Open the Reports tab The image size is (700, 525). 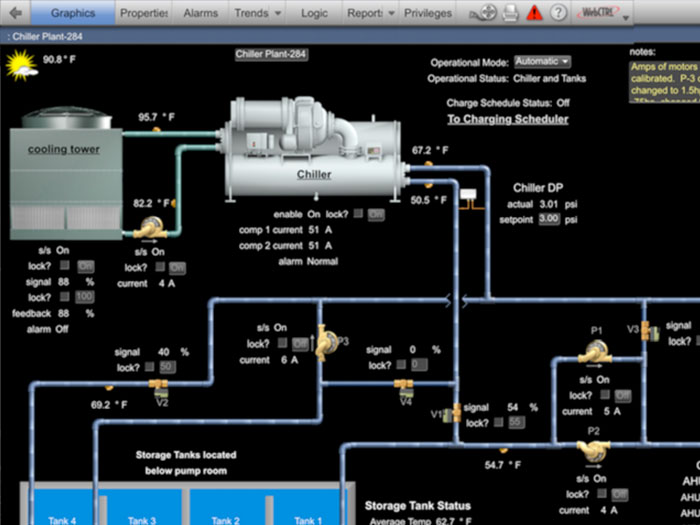coord(365,13)
